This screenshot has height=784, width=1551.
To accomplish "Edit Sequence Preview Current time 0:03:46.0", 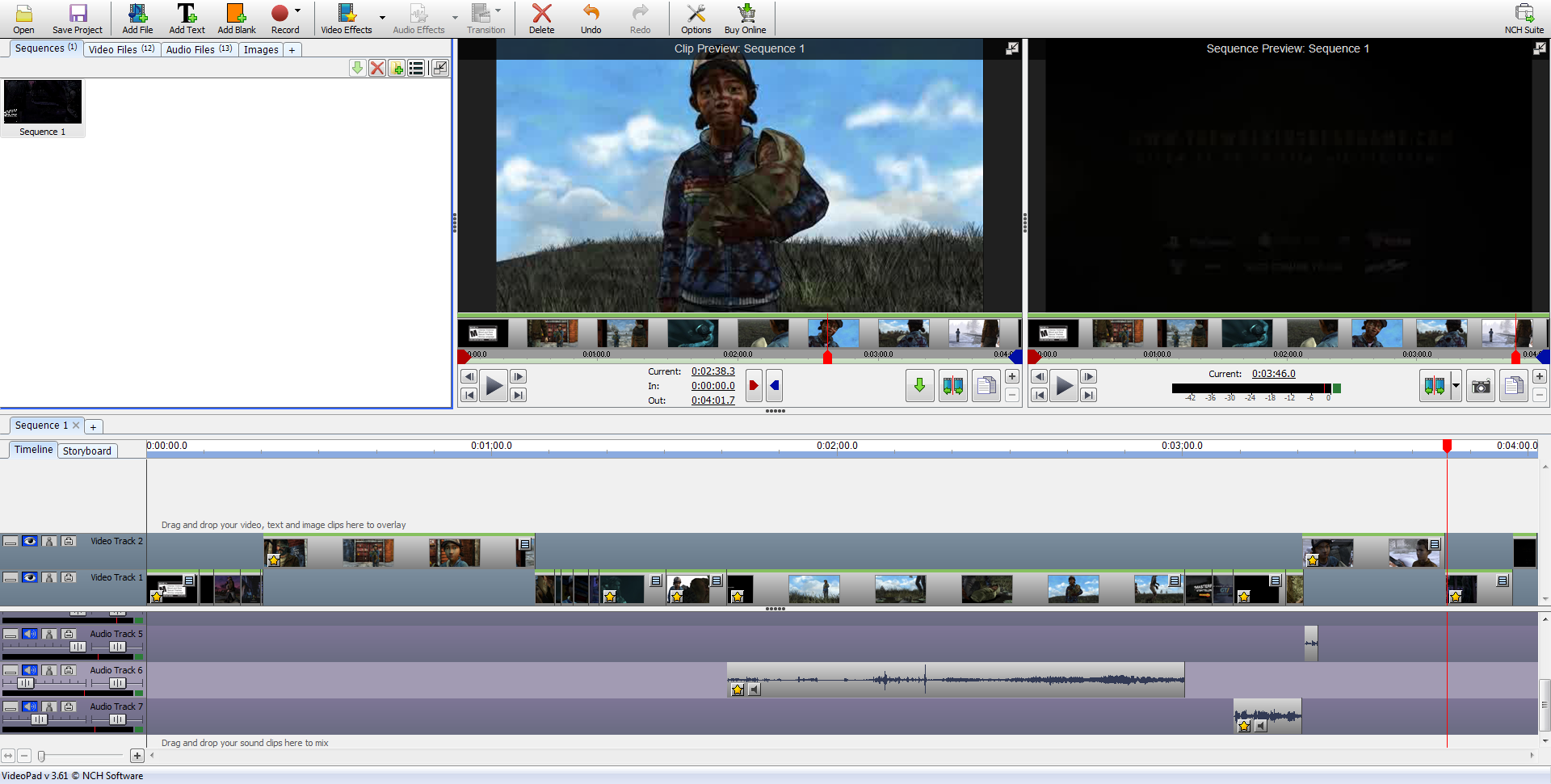I will coord(1274,374).
